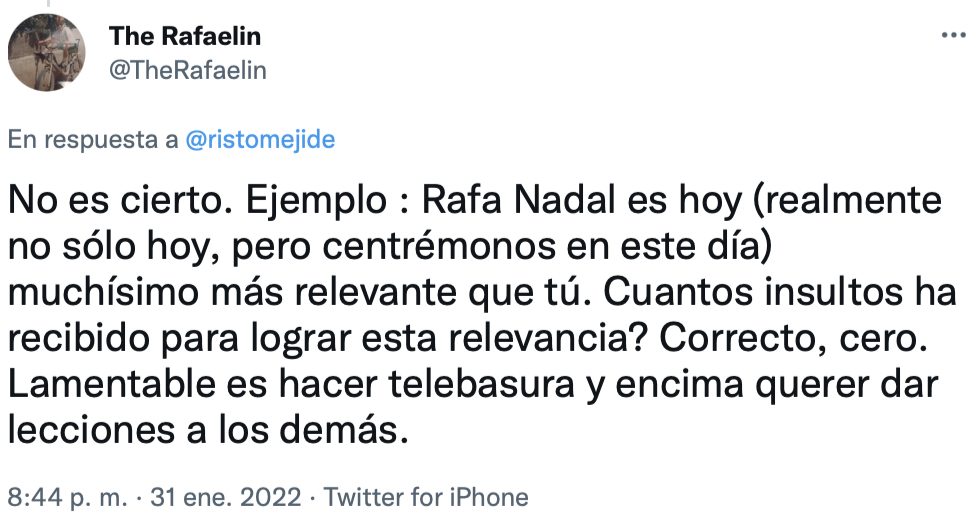This screenshot has height=524, width=978.
Task: Click the "En respuesta a" label
Action: [93, 140]
